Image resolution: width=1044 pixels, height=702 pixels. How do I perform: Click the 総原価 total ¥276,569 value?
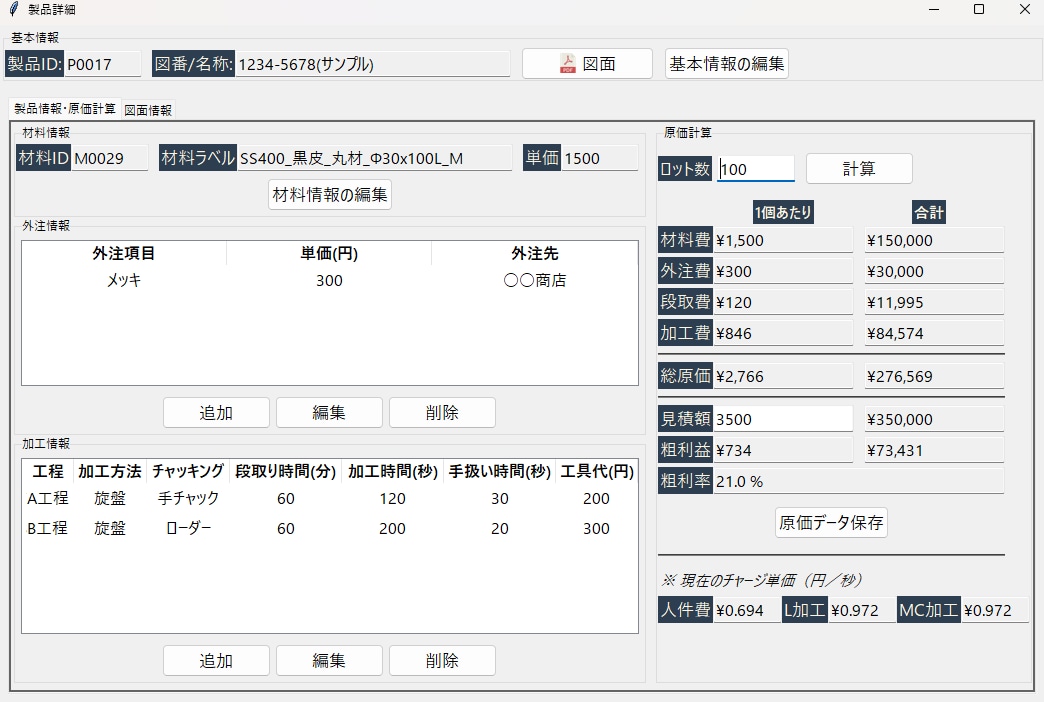pyautogui.click(x=934, y=376)
